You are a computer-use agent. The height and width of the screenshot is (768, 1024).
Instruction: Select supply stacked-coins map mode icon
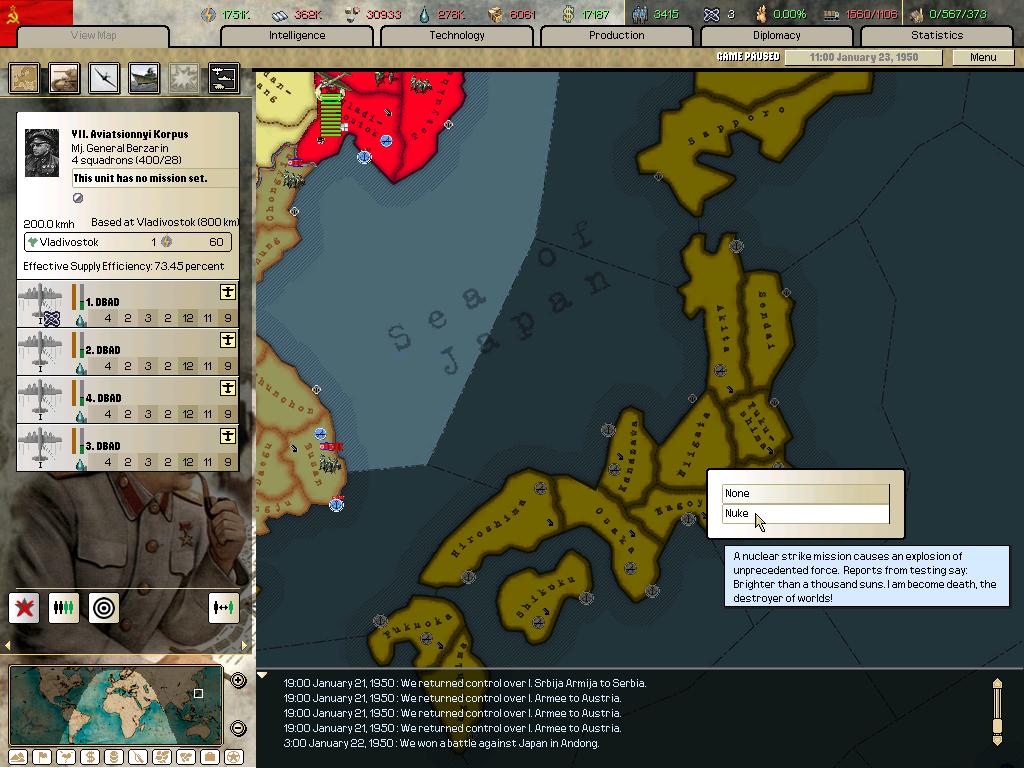click(114, 758)
